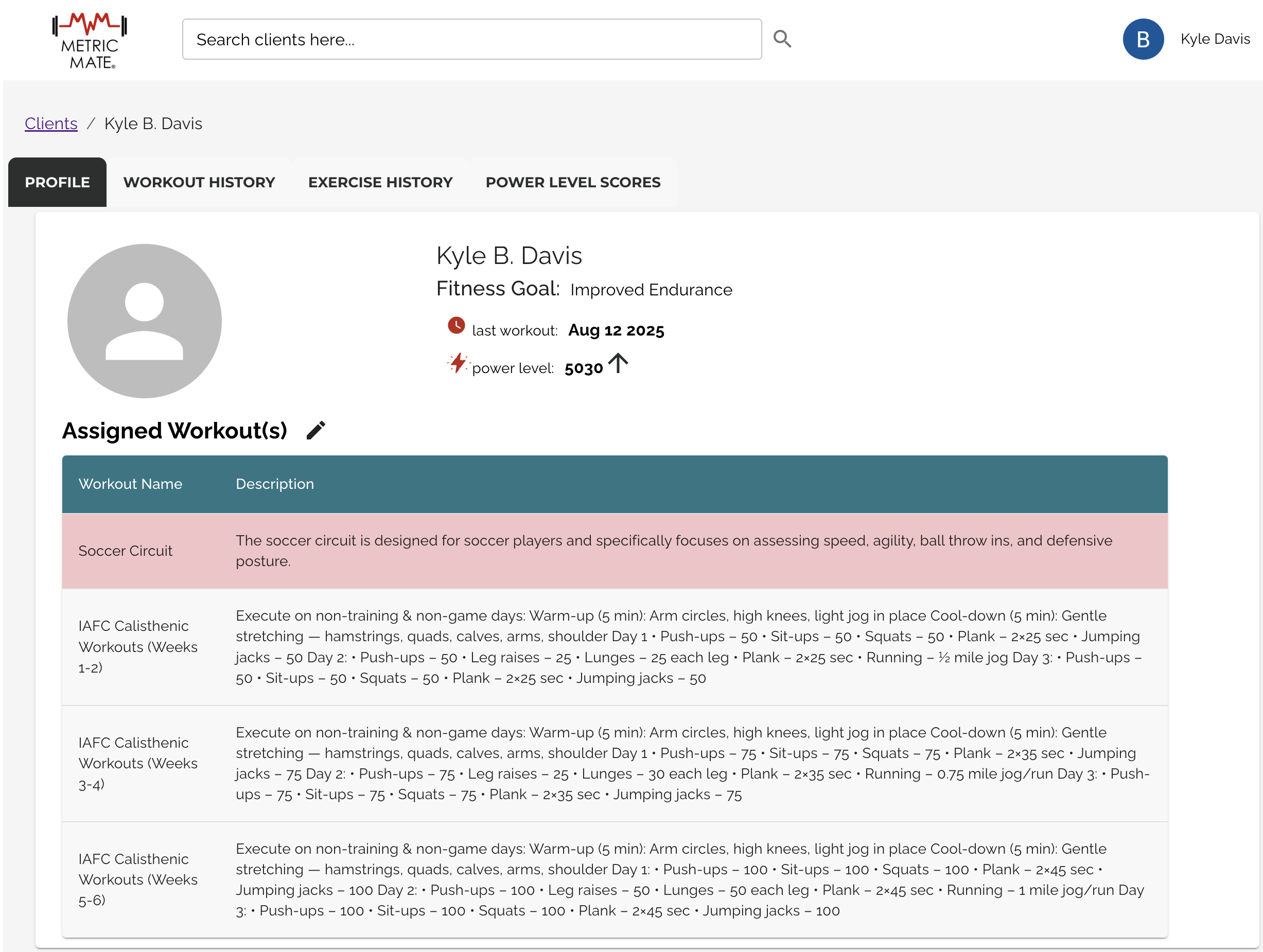Open the Clients breadcrumb link
The image size is (1263, 952).
click(51, 124)
